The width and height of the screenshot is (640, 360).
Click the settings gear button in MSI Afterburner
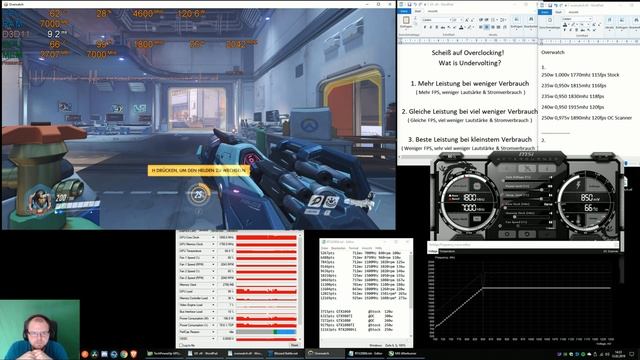[507, 234]
